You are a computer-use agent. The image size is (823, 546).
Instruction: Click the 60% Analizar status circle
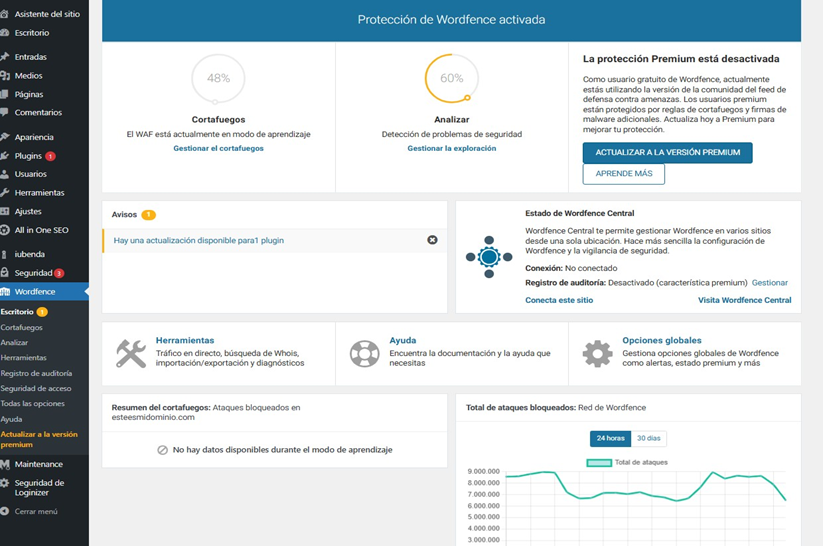click(451, 78)
